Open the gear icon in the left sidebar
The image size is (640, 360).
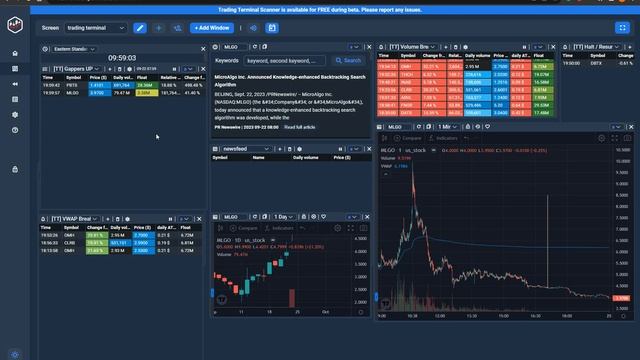[15, 115]
